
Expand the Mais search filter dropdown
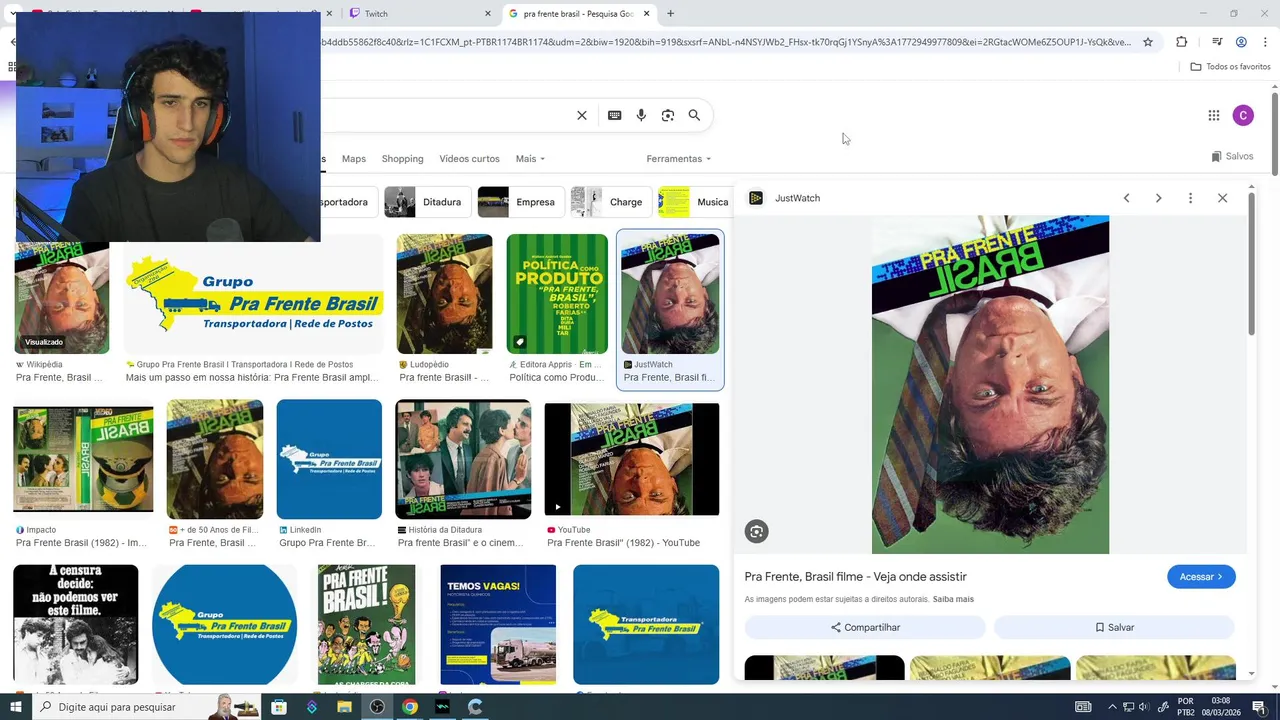tap(530, 159)
